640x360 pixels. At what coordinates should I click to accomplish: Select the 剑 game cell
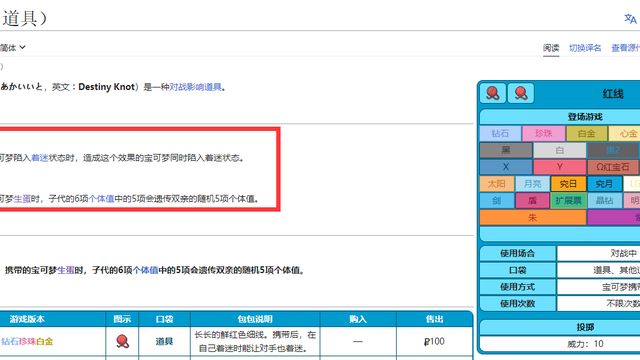(x=497, y=200)
